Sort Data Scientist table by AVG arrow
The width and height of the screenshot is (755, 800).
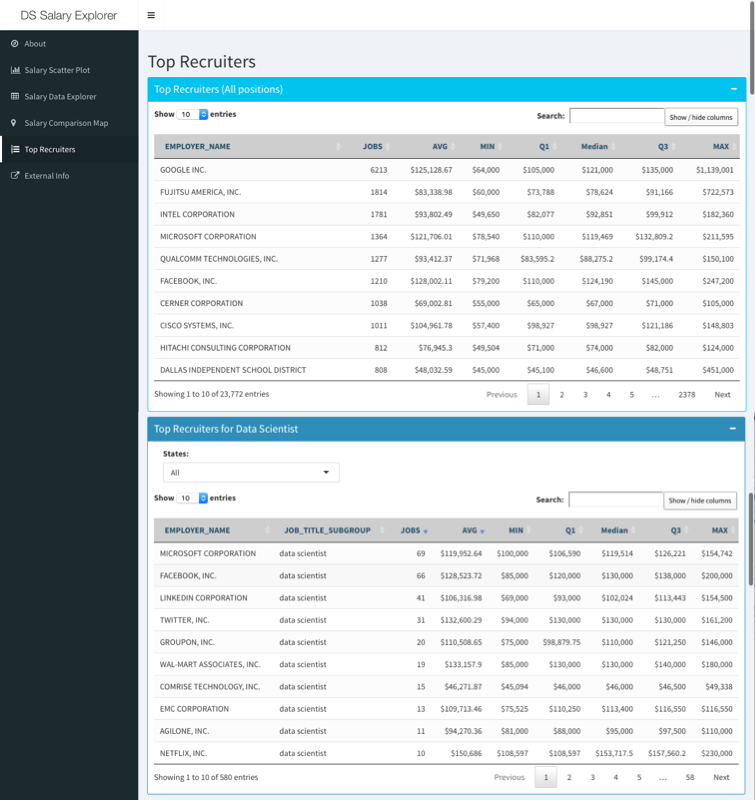point(482,532)
